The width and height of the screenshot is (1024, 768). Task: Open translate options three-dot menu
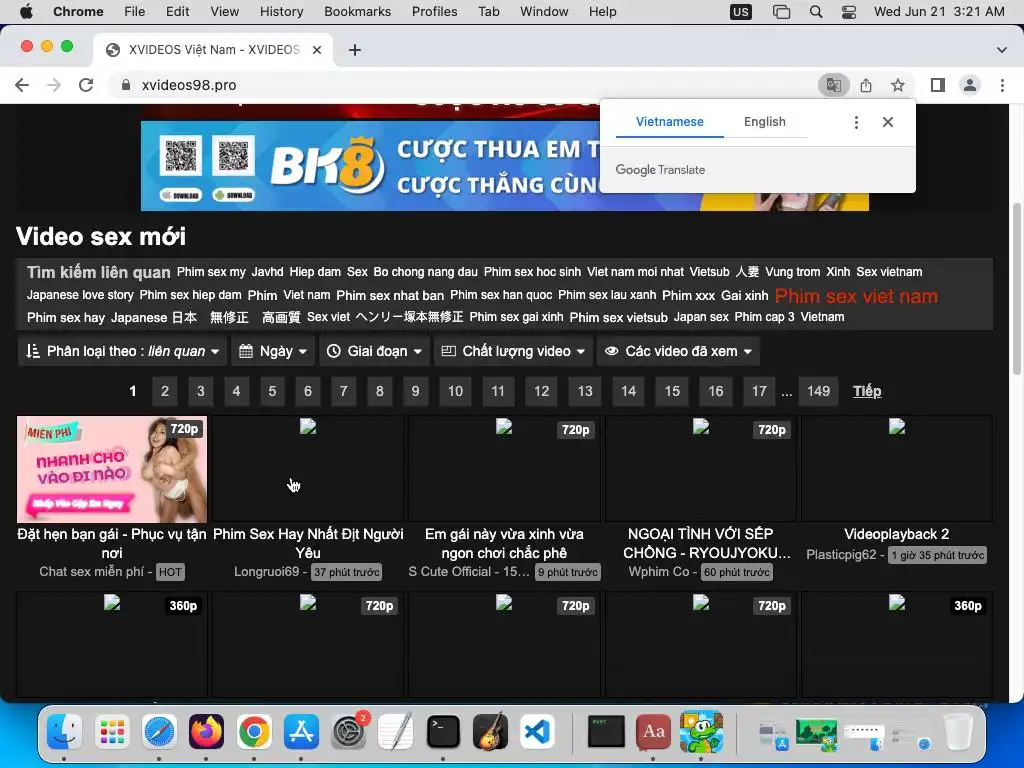coord(856,122)
